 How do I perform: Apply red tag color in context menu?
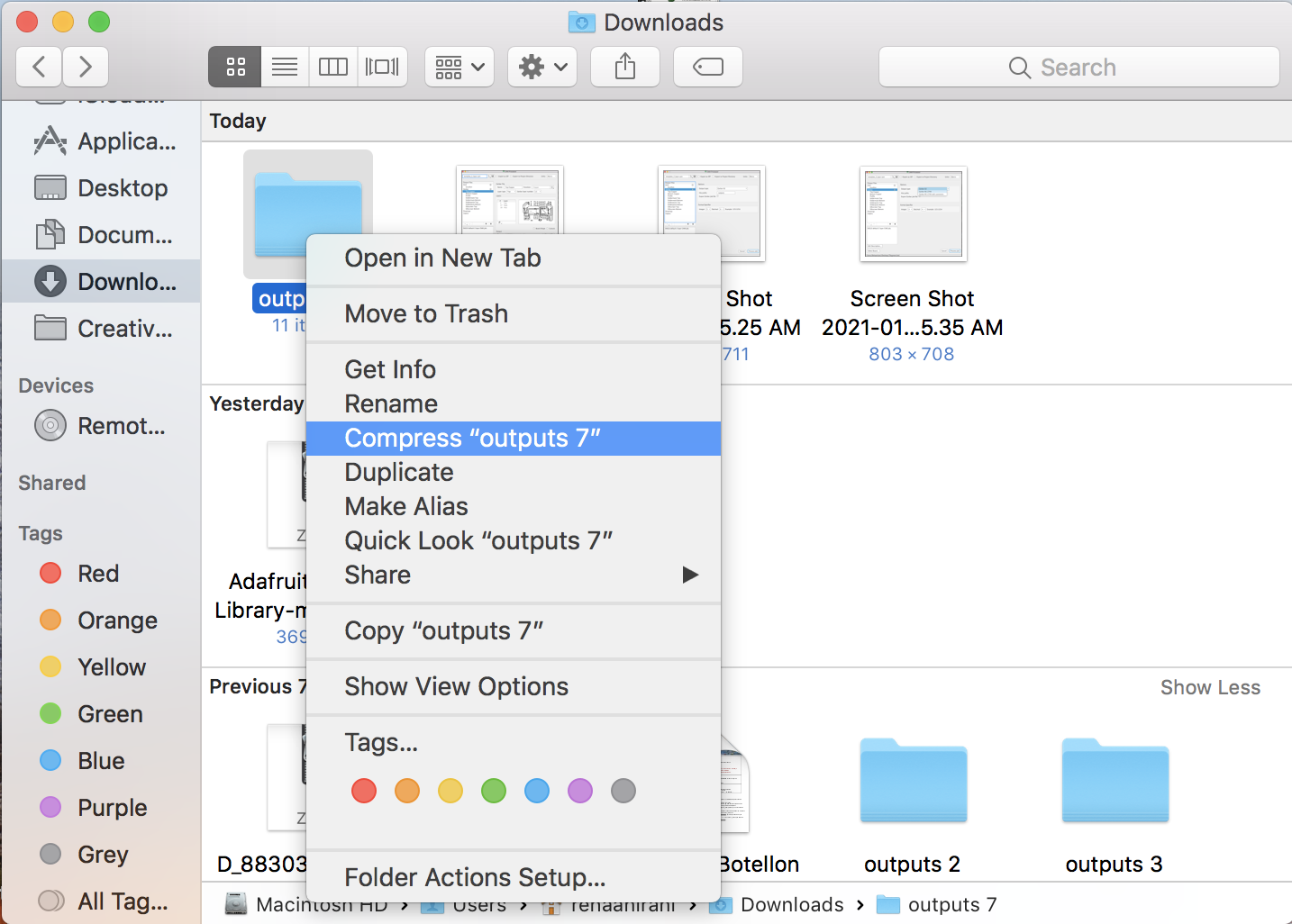pos(364,791)
